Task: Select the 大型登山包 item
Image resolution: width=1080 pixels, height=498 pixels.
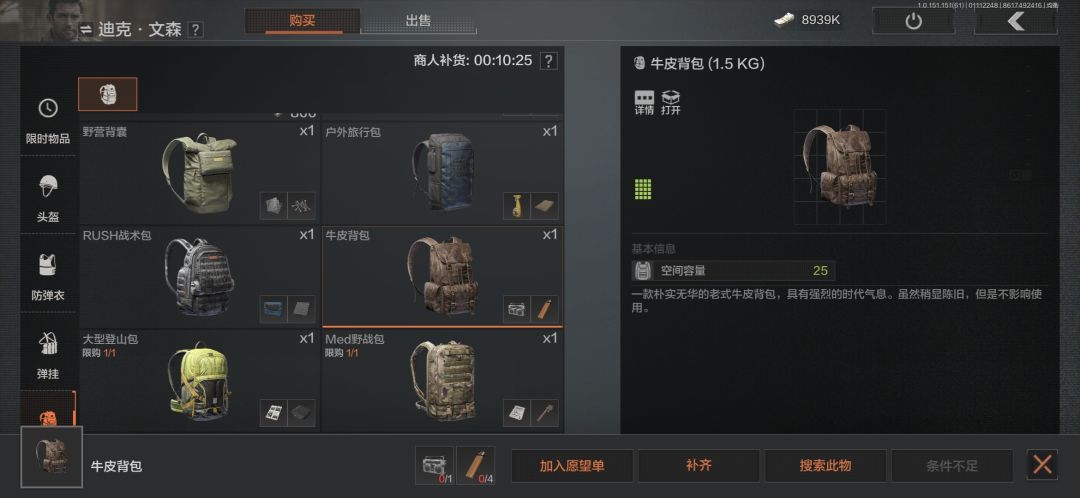Action: [x=200, y=380]
